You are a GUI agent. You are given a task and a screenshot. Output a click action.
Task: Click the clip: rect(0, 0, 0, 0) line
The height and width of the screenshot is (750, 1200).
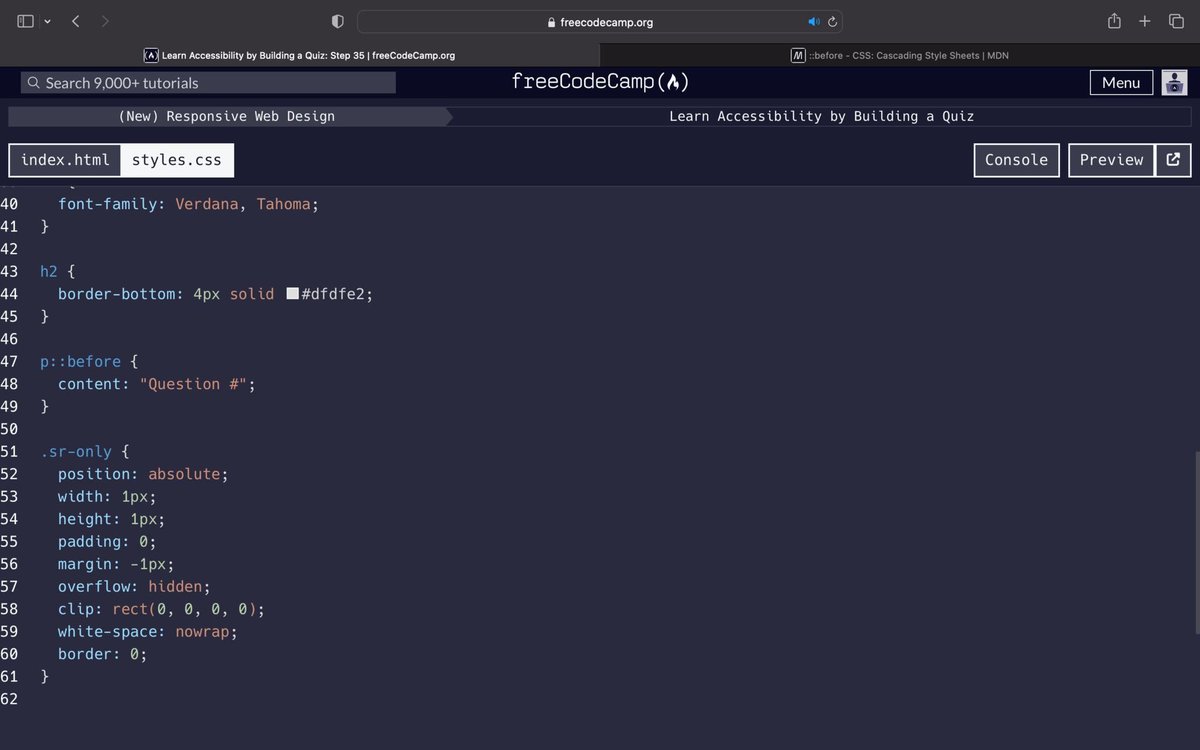[x=161, y=609]
